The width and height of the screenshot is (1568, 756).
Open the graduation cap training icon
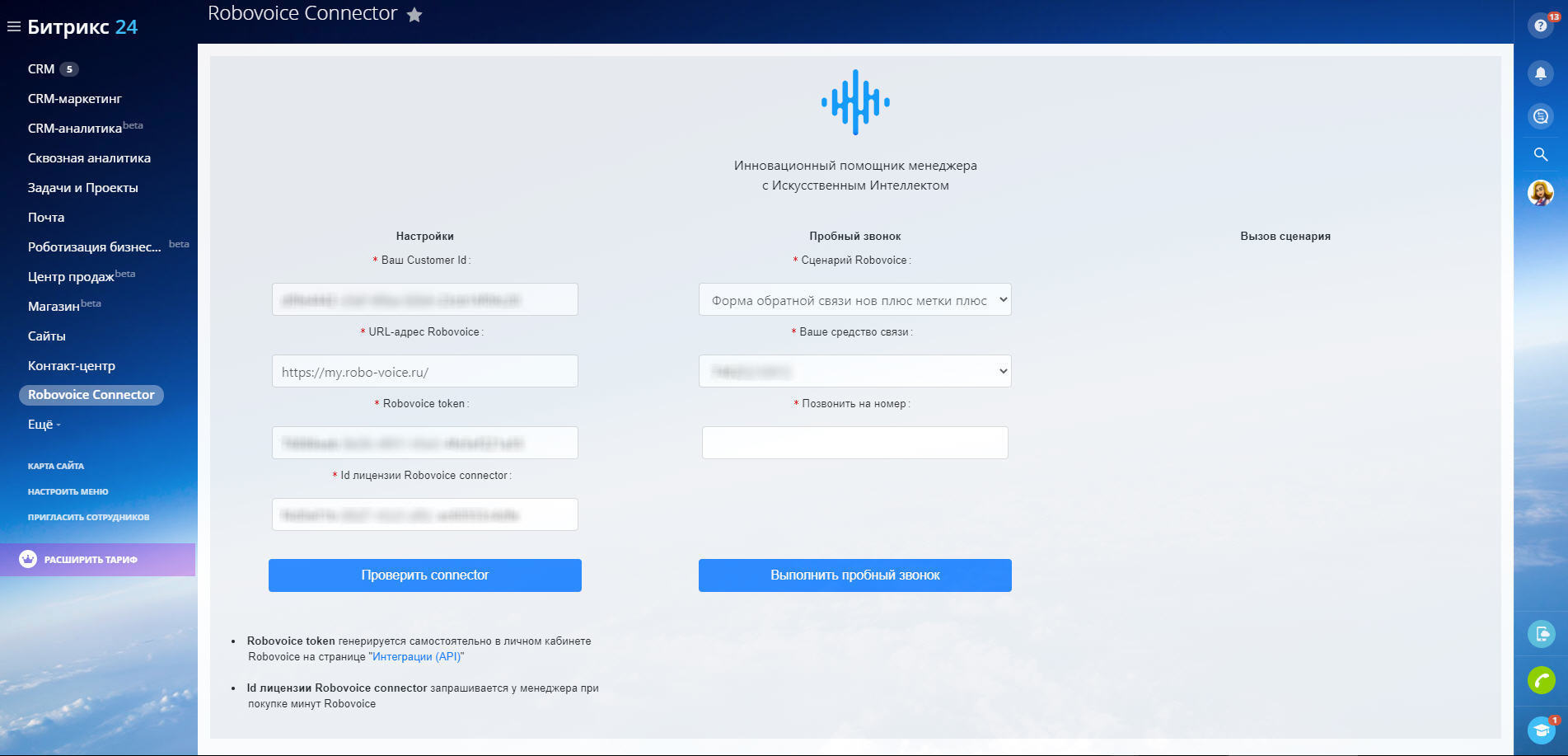(x=1541, y=730)
